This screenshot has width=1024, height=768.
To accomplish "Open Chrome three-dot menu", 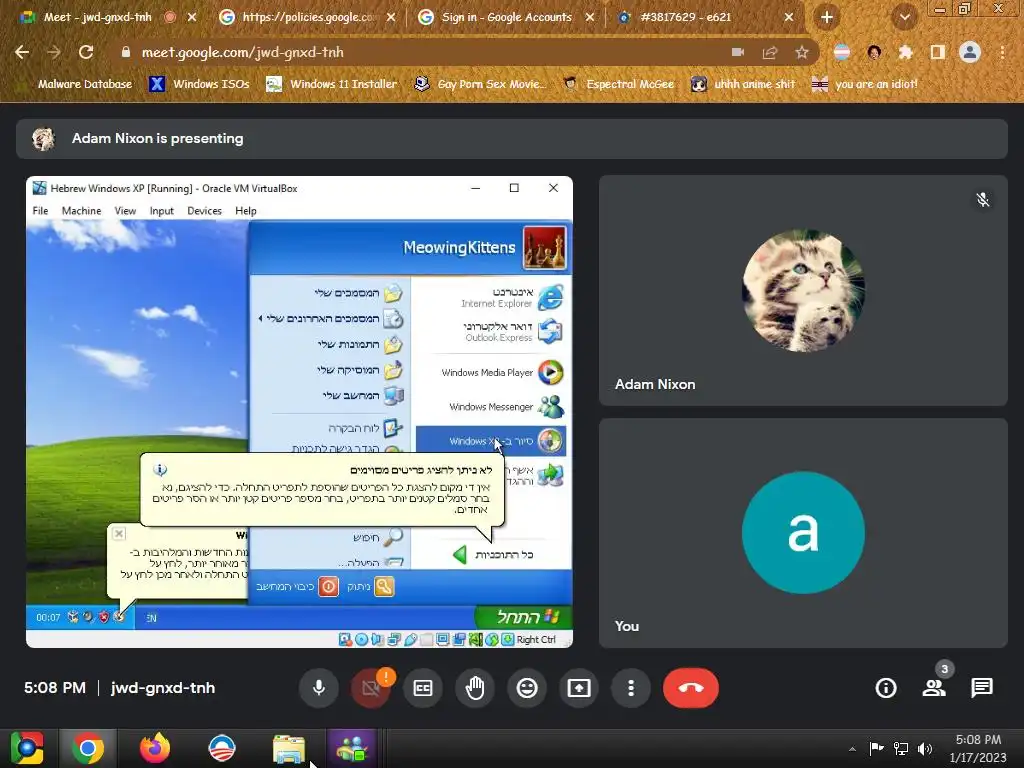I will 1002,52.
